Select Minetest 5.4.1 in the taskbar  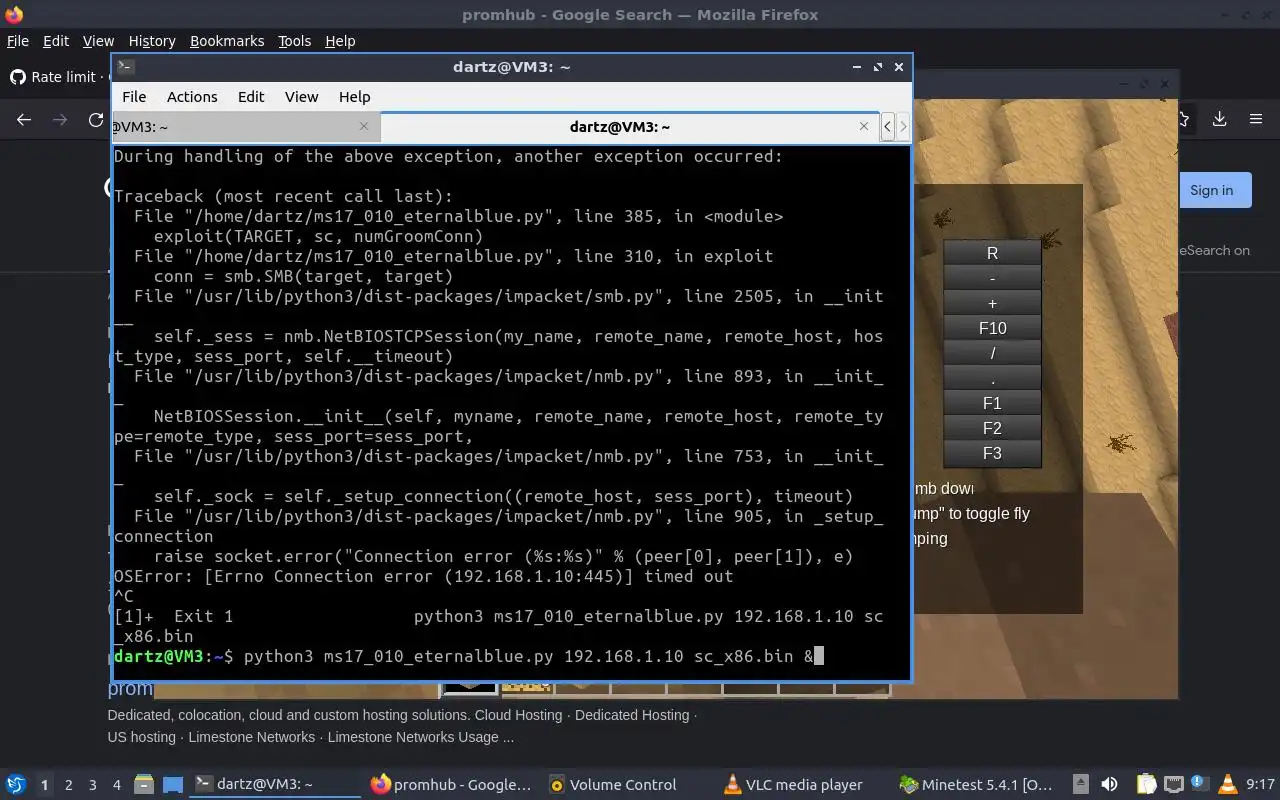click(x=977, y=785)
